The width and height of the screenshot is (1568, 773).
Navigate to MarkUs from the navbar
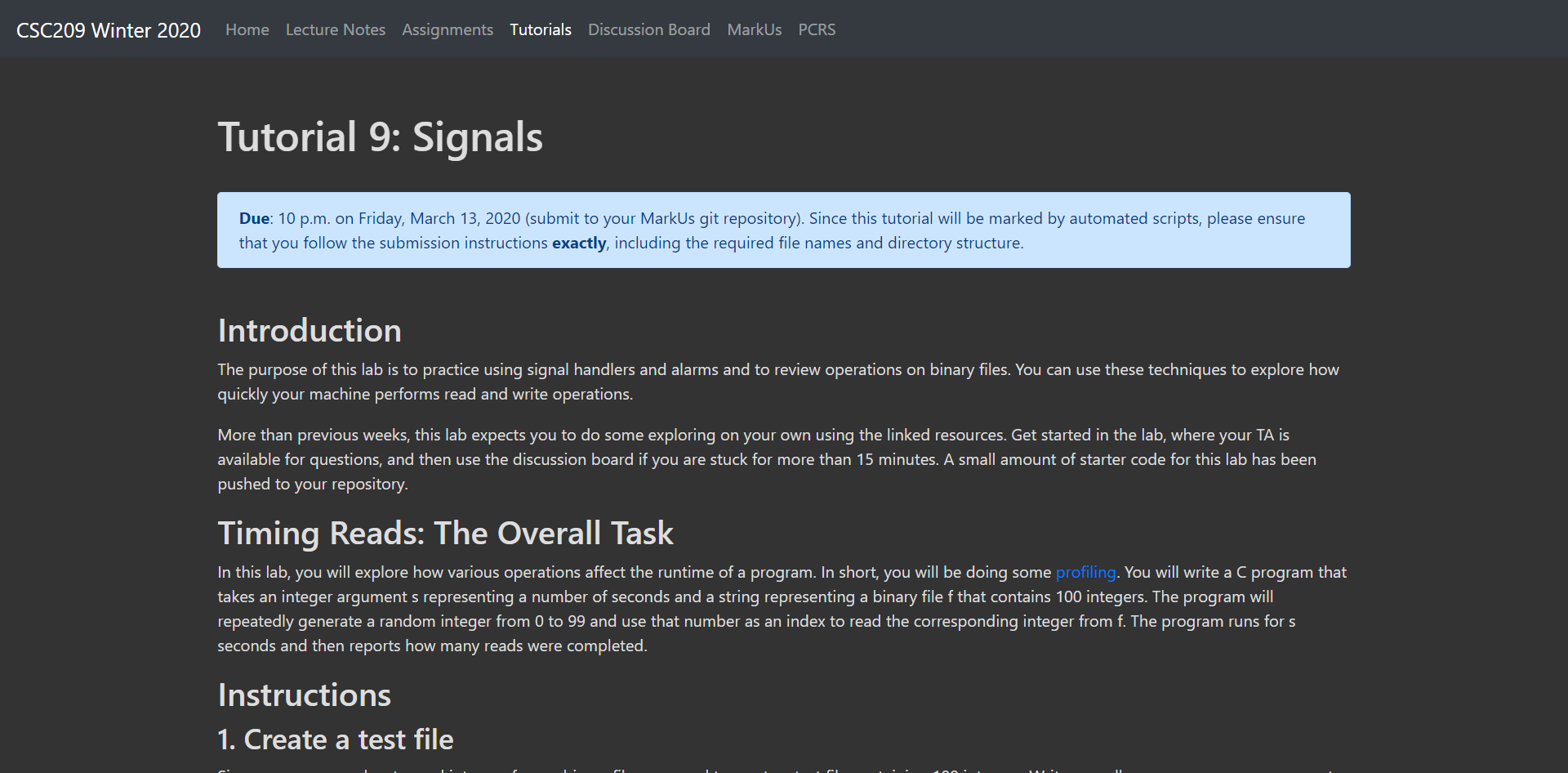click(x=754, y=29)
